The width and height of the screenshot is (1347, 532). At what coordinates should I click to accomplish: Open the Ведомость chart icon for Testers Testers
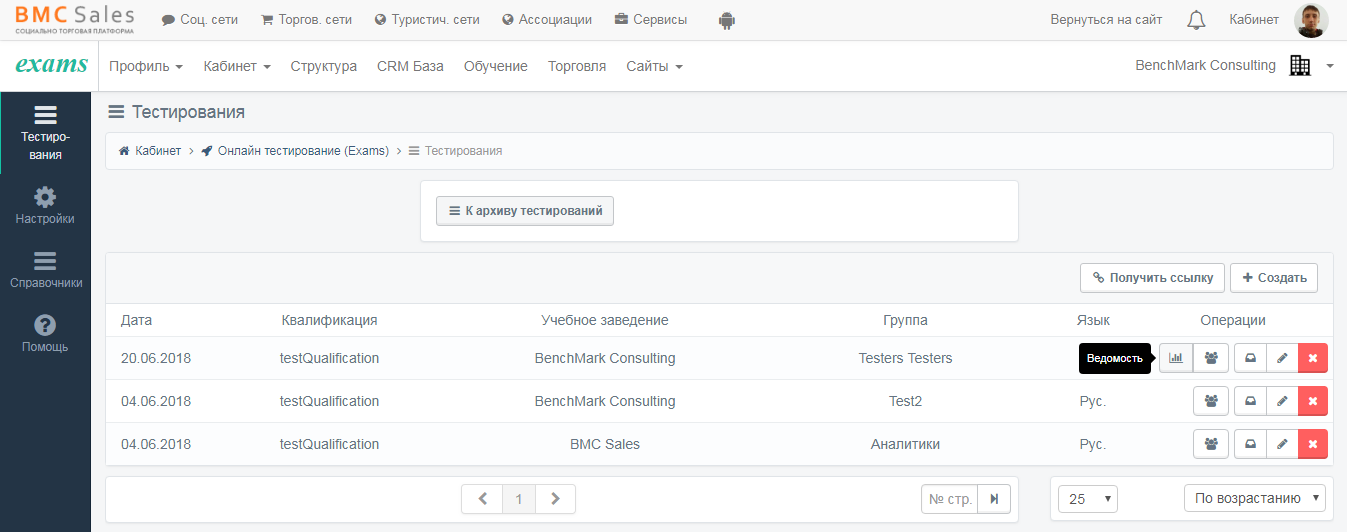click(1176, 358)
